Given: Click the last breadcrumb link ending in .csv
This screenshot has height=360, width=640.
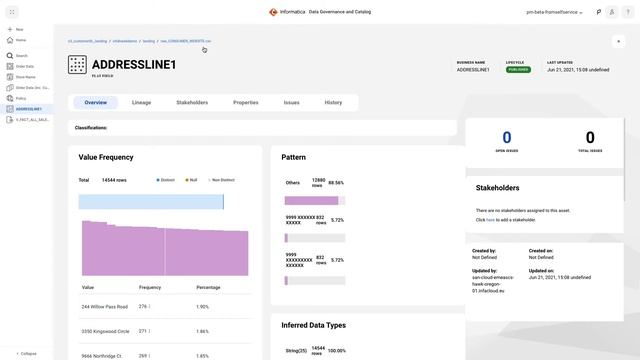Looking at the screenshot, I should point(186,41).
